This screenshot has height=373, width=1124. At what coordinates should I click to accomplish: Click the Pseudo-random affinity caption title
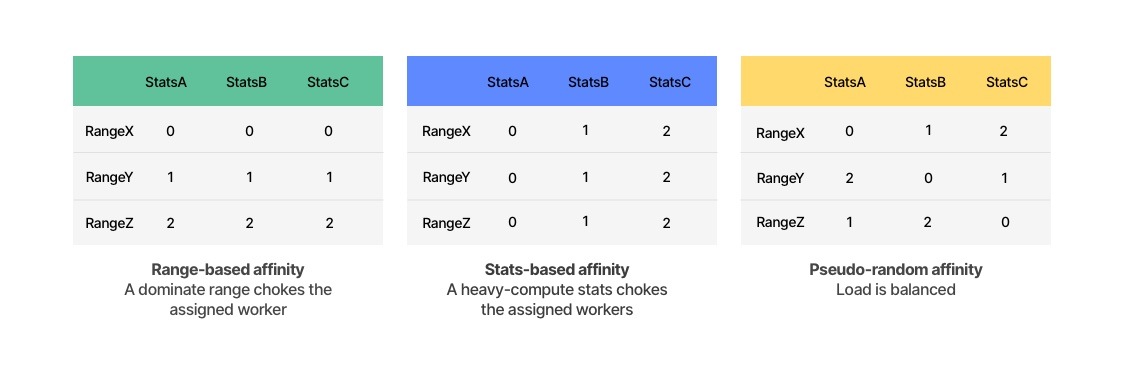[895, 270]
